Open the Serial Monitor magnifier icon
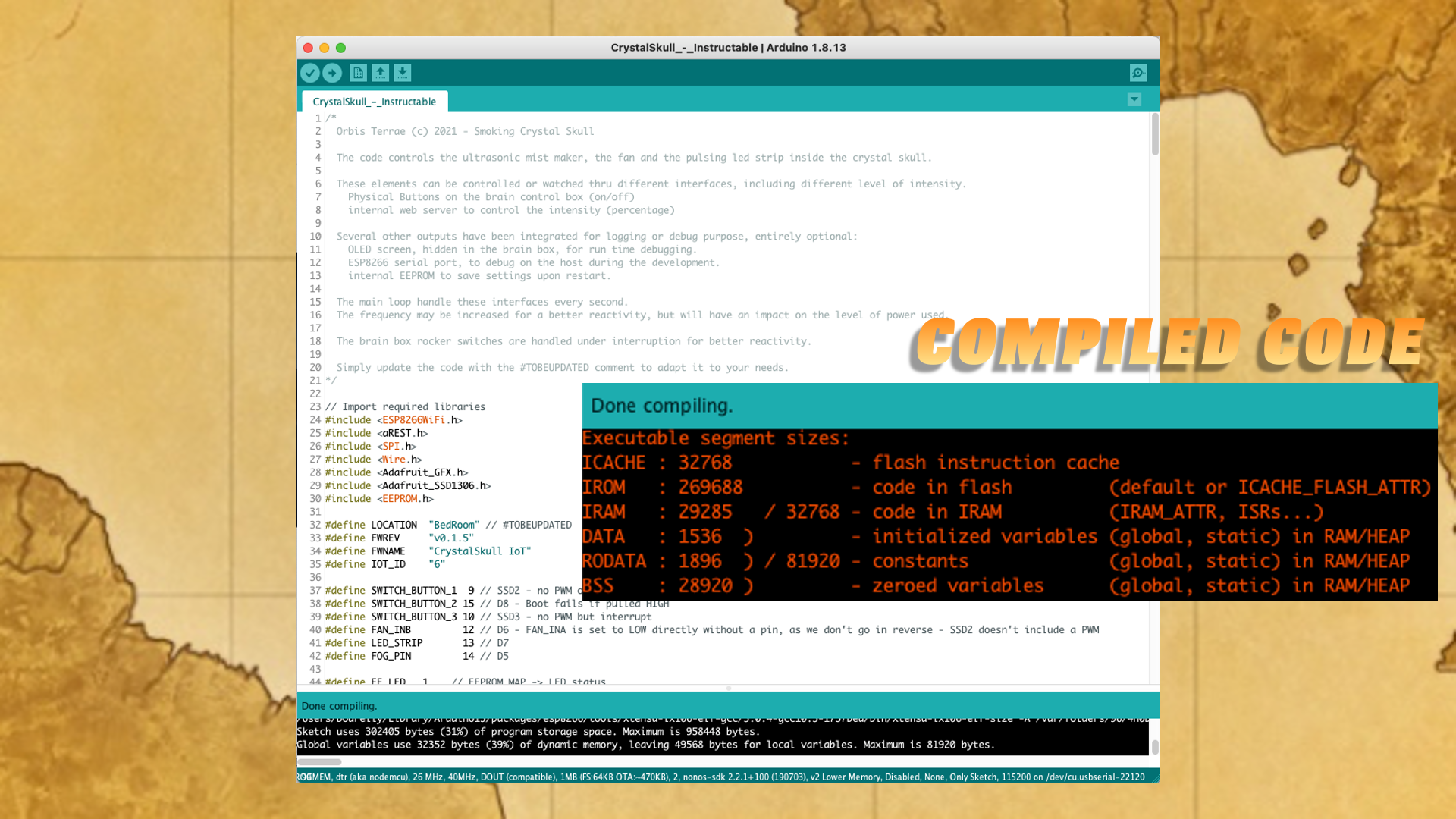This screenshot has height=819, width=1456. pos(1137,73)
